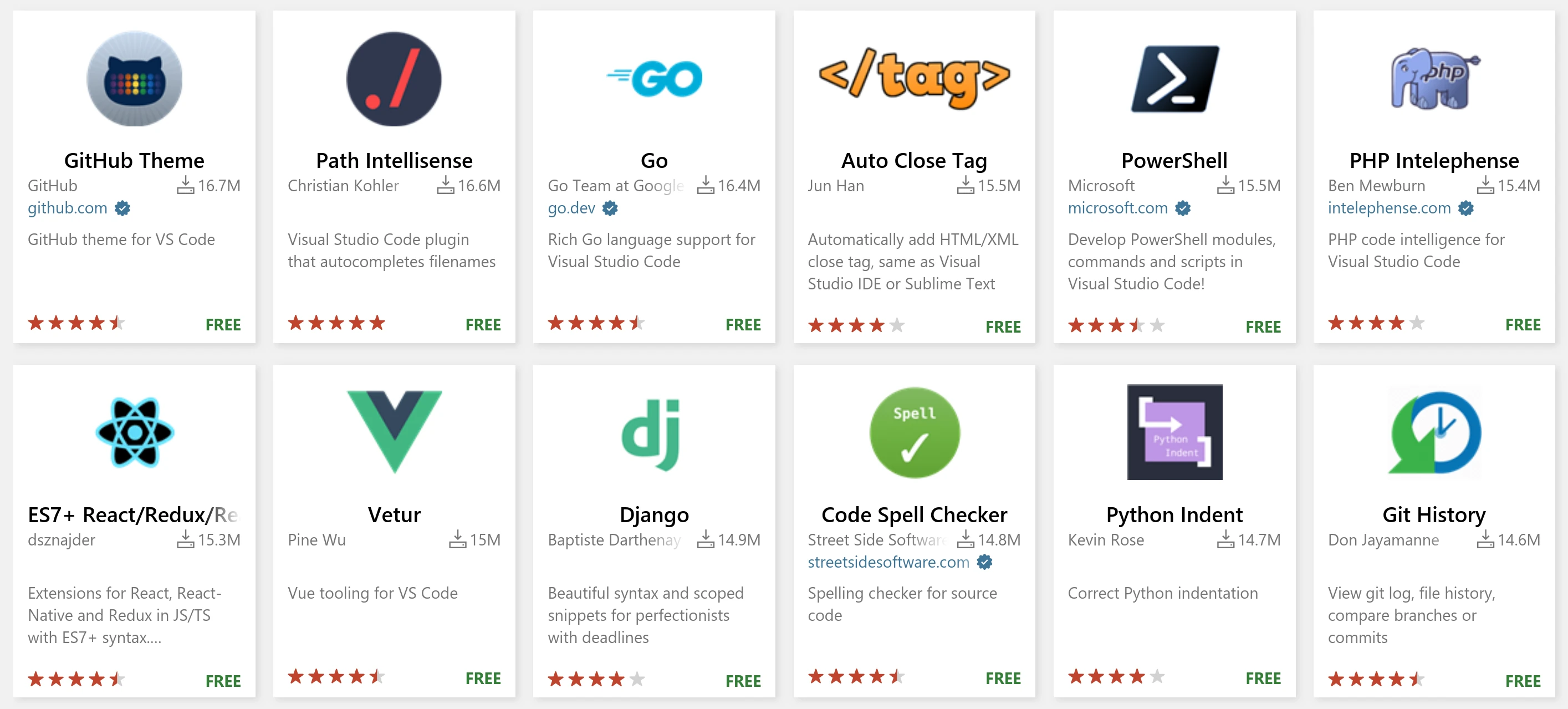Click the PHP Intelephense elephant icon
This screenshot has width=1568, height=709.
coord(1433,79)
